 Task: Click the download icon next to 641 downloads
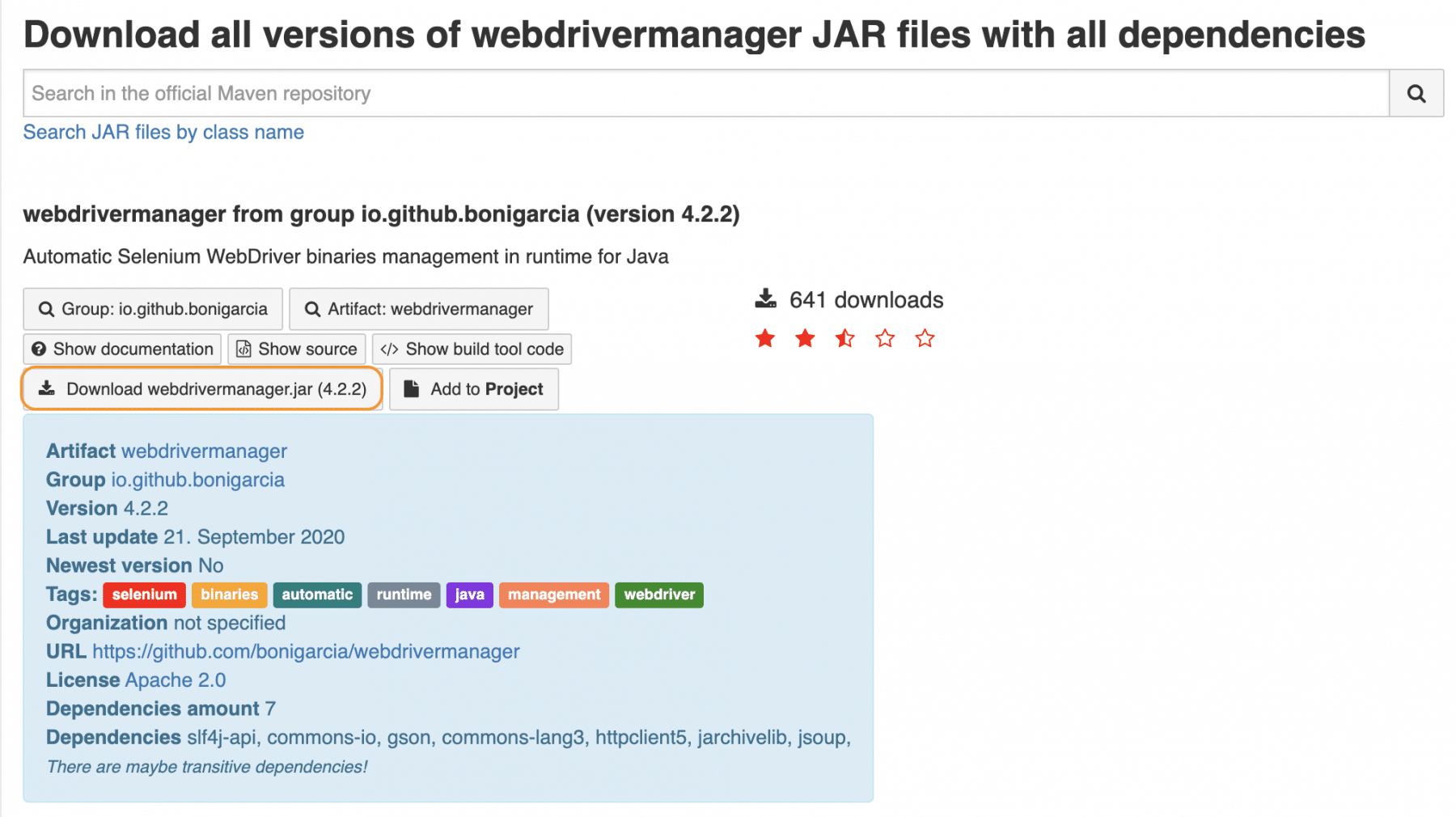[764, 298]
